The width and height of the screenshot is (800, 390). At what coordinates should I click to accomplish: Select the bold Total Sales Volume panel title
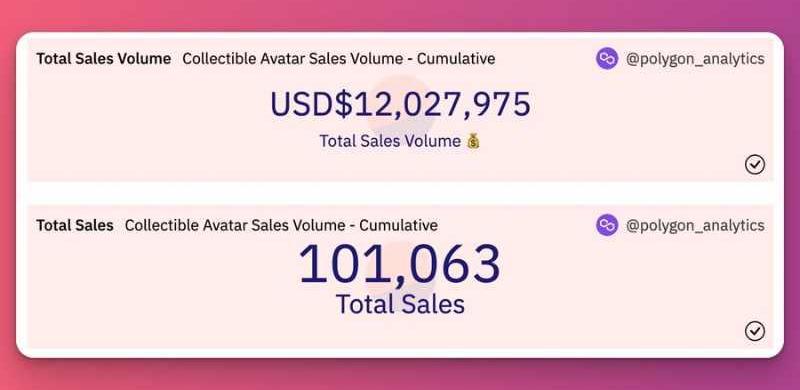[104, 59]
